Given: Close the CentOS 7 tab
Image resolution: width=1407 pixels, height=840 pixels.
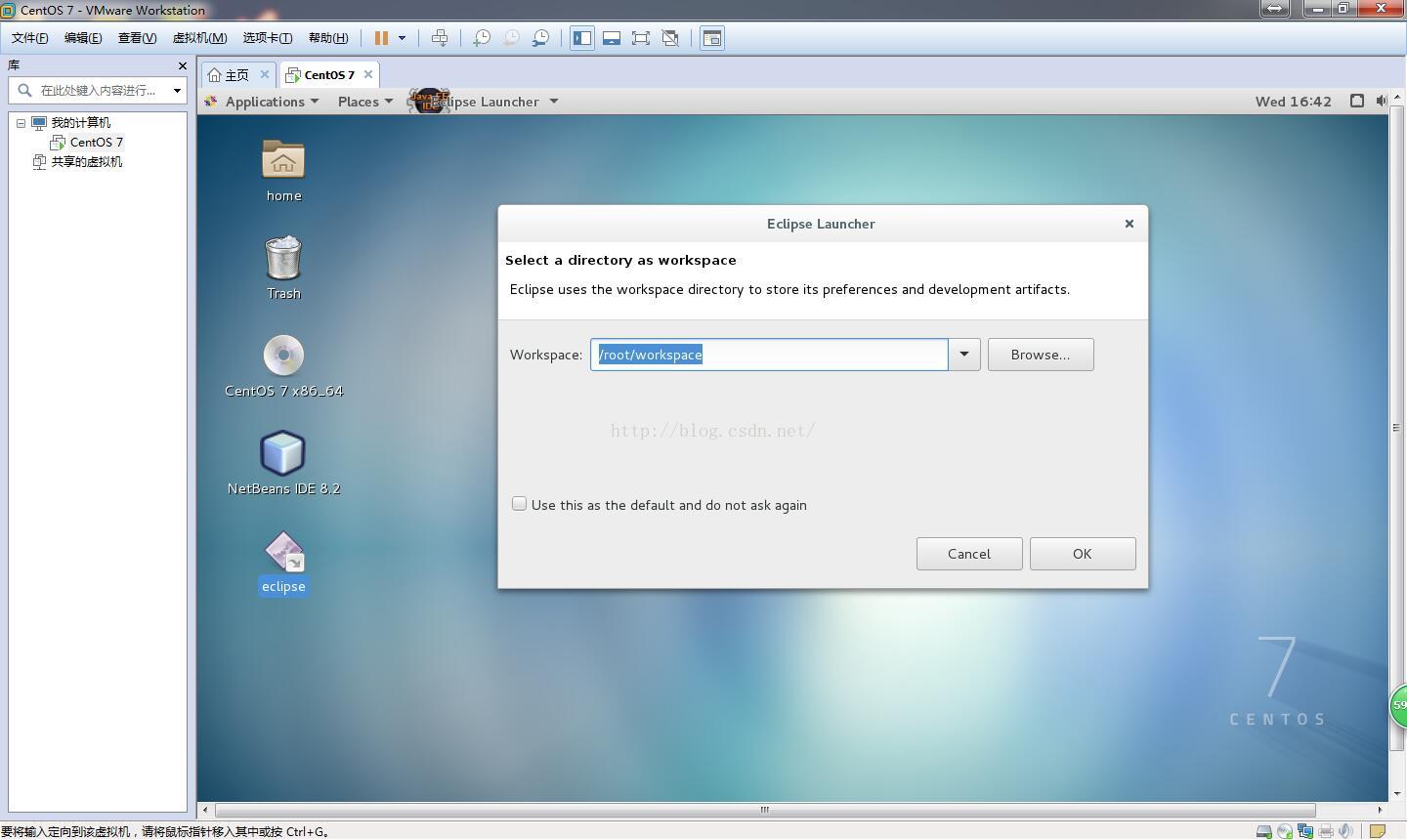Looking at the screenshot, I should click(x=368, y=74).
